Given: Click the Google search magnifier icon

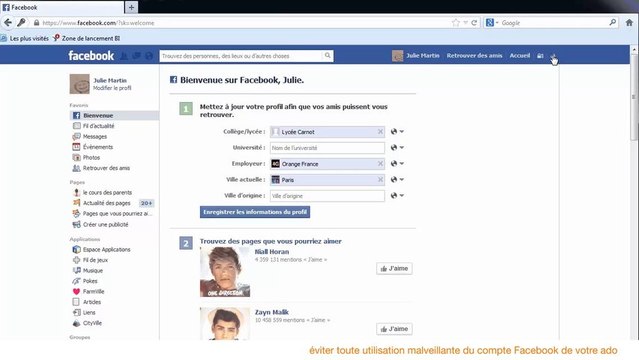Looking at the screenshot, I should (x=613, y=22).
